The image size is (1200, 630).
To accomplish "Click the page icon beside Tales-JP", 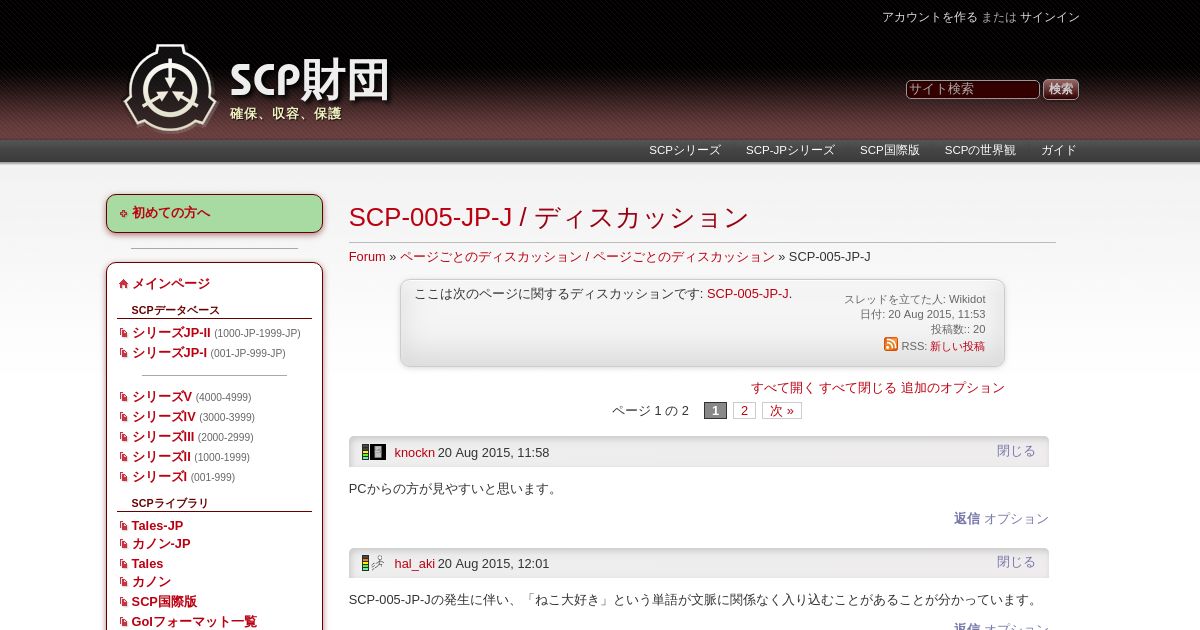I will click(124, 526).
